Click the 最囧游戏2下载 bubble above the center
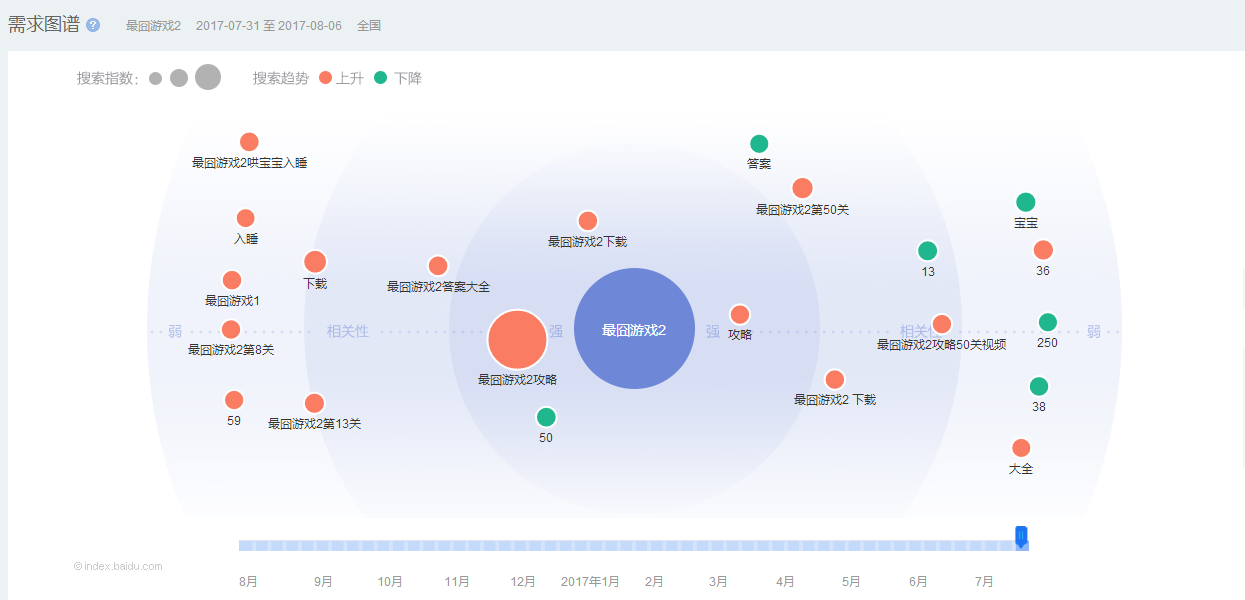 click(x=588, y=221)
